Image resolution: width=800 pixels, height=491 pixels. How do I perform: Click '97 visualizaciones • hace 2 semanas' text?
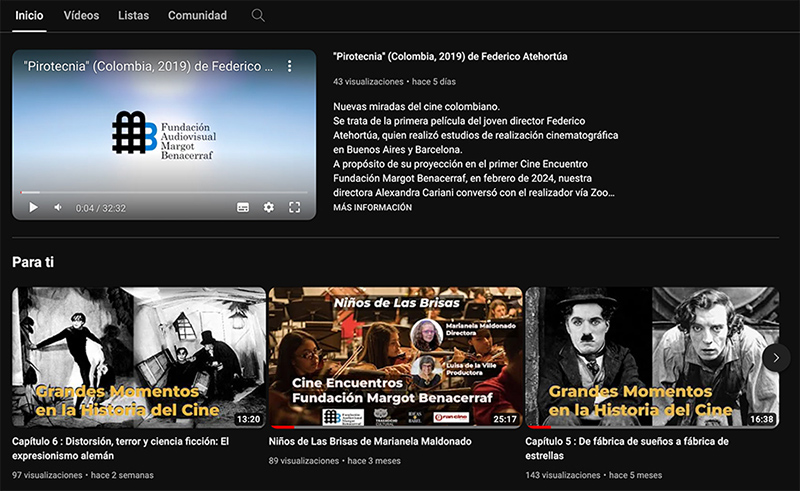pyautogui.click(x=83, y=475)
